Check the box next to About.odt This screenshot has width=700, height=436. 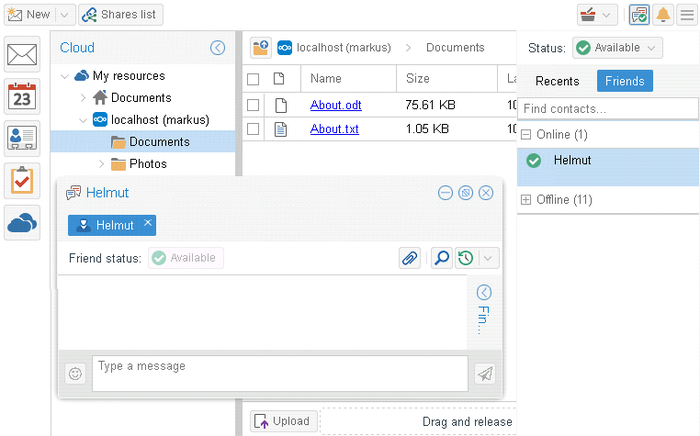(x=253, y=104)
